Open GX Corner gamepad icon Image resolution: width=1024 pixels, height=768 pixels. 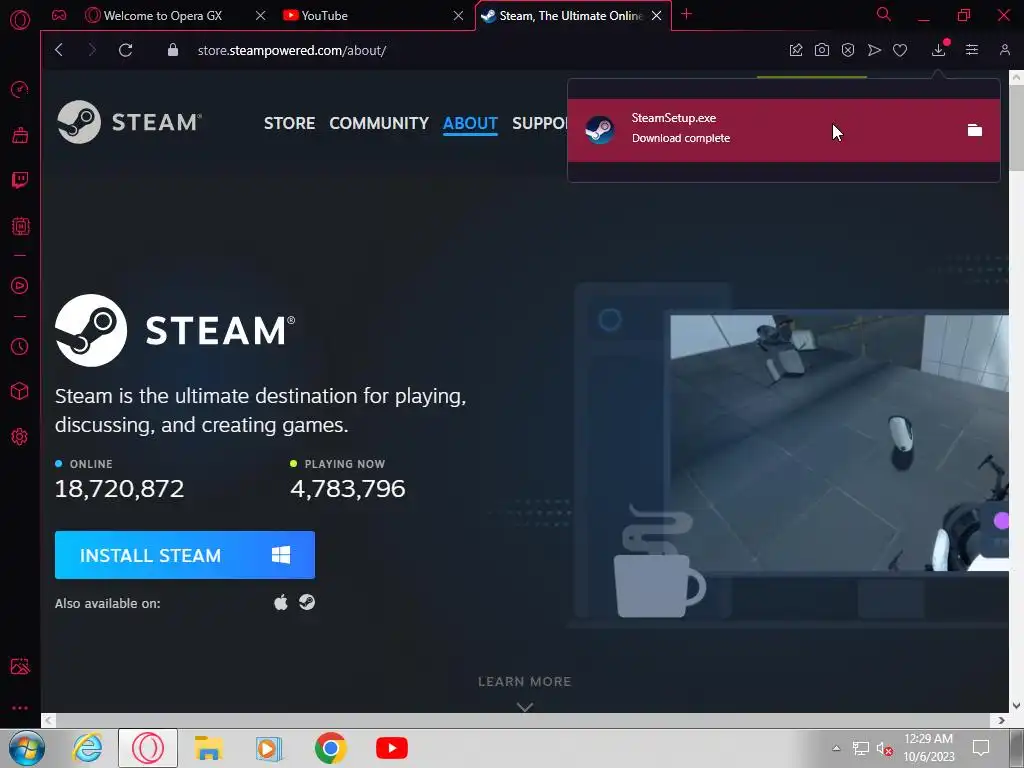(x=59, y=15)
